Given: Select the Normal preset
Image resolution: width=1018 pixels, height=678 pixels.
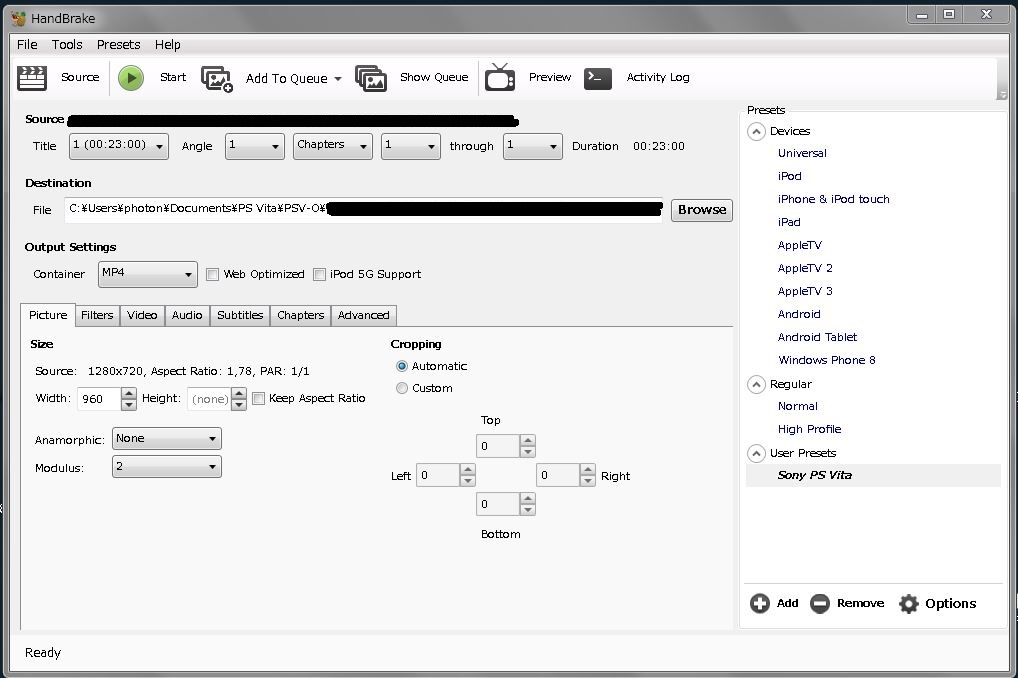Looking at the screenshot, I should [x=798, y=407].
